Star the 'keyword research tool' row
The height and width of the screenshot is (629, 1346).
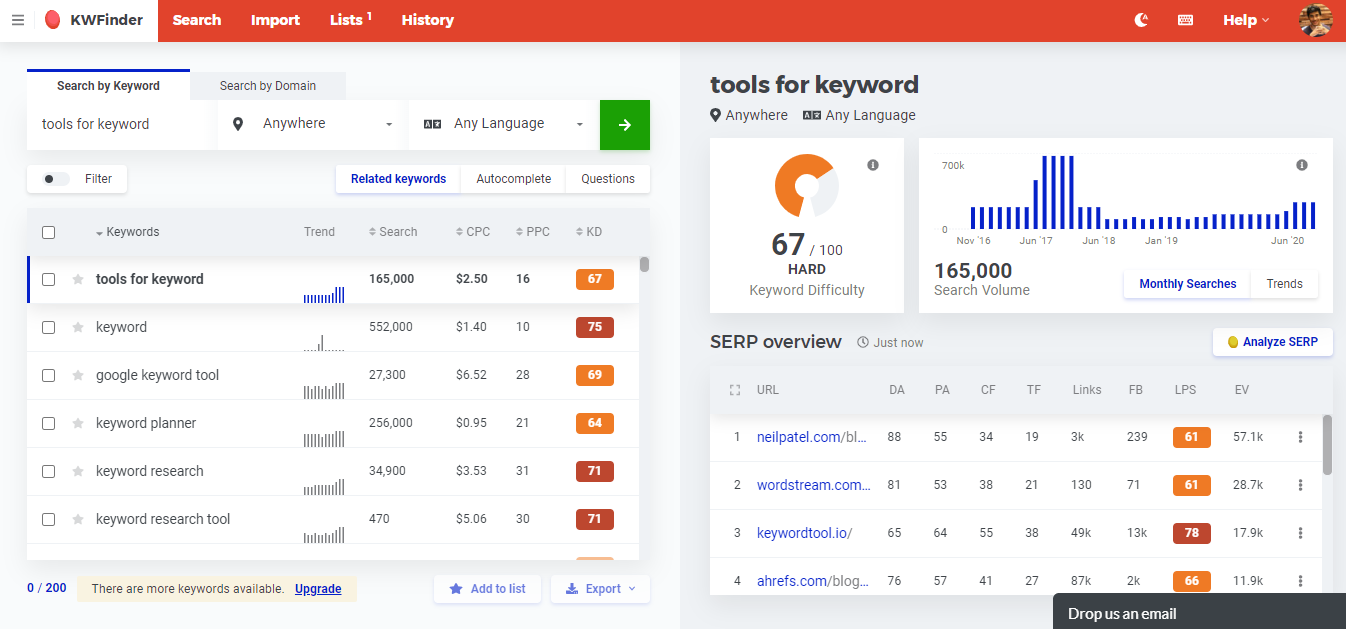pyautogui.click(x=78, y=519)
